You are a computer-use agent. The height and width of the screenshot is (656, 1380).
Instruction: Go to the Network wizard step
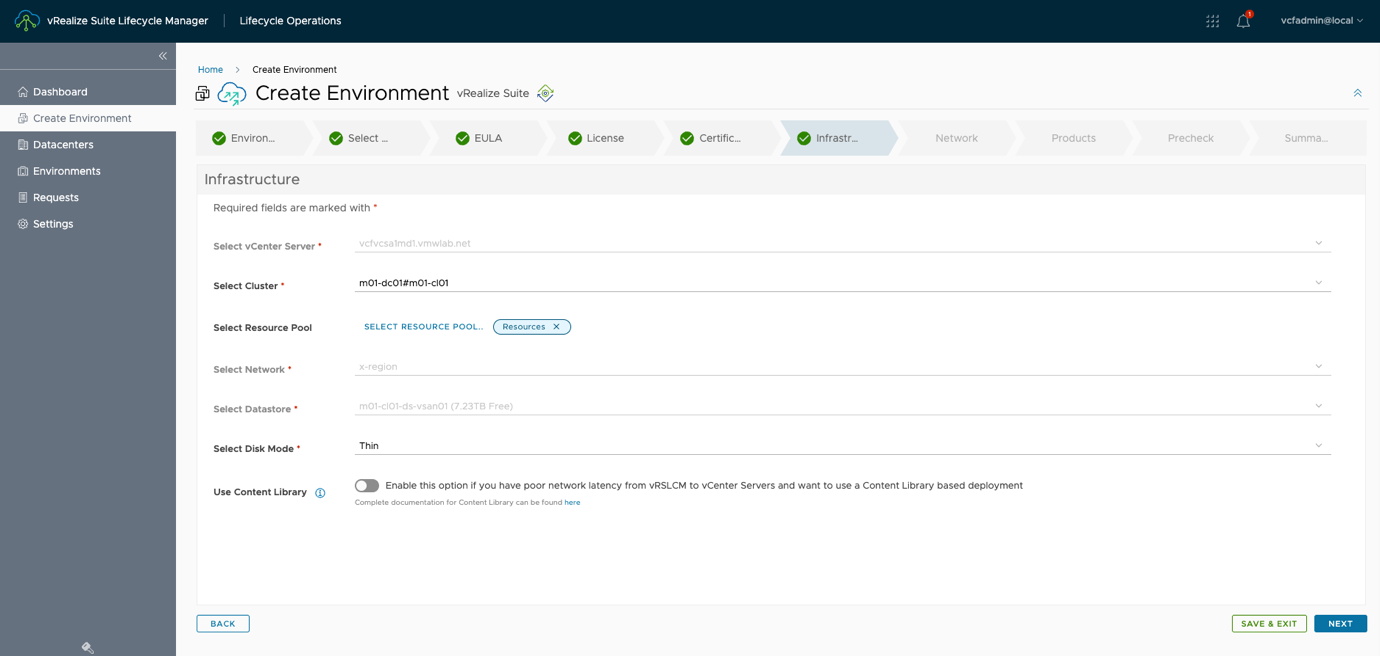coord(956,138)
